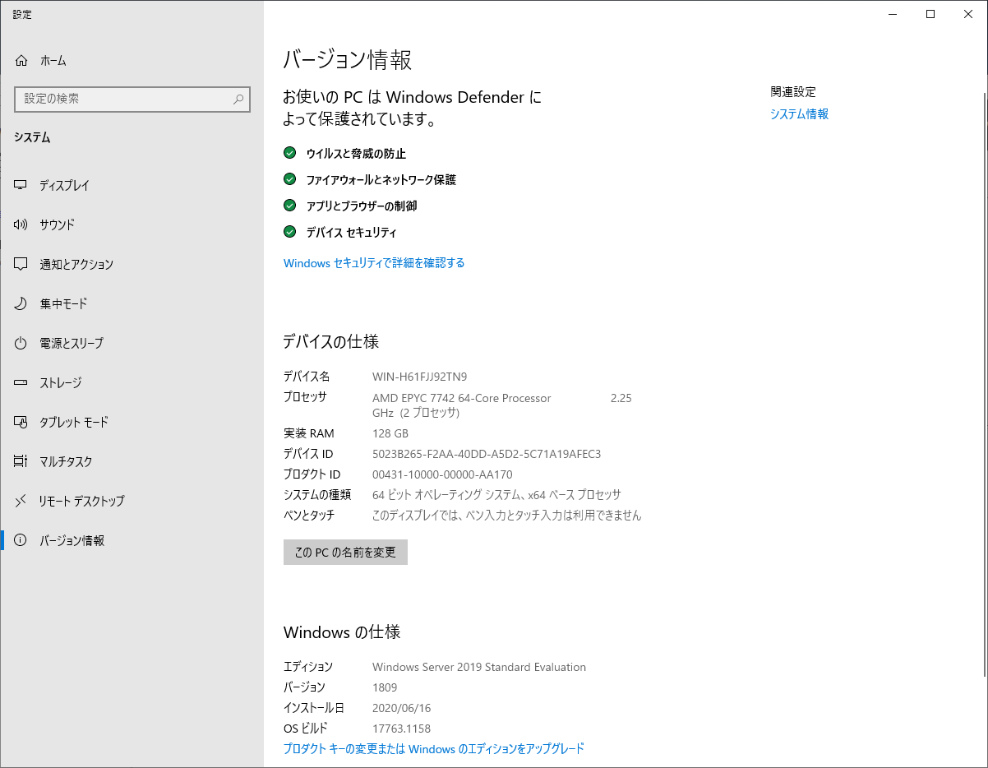Open プロダクト キーの変更 upgrade link
This screenshot has height=768, width=988.
(x=434, y=748)
